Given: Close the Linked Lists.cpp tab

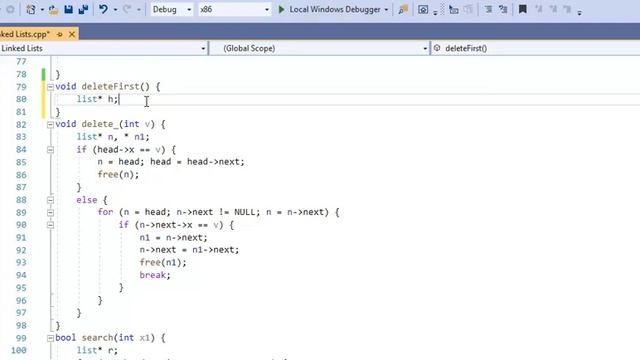Looking at the screenshot, I should point(72,34).
